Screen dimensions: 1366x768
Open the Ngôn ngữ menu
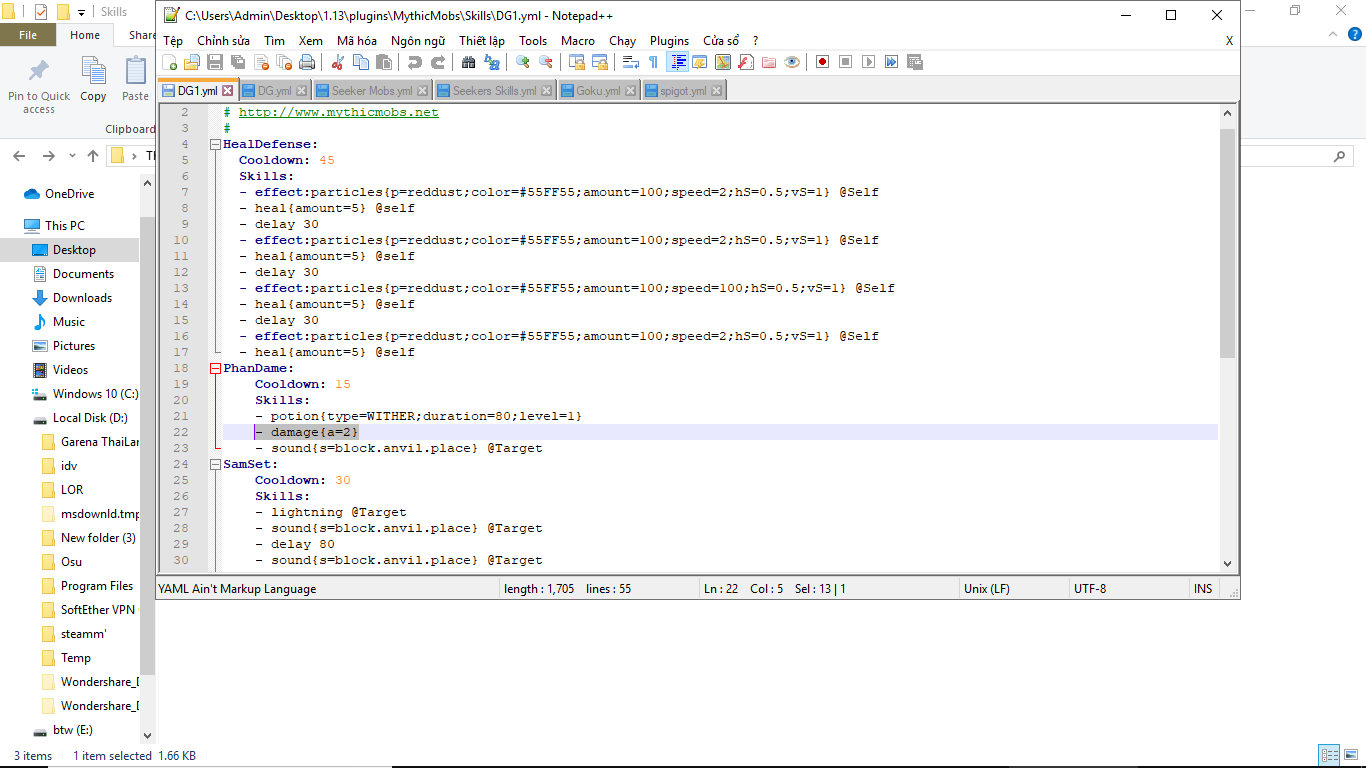[x=418, y=41]
